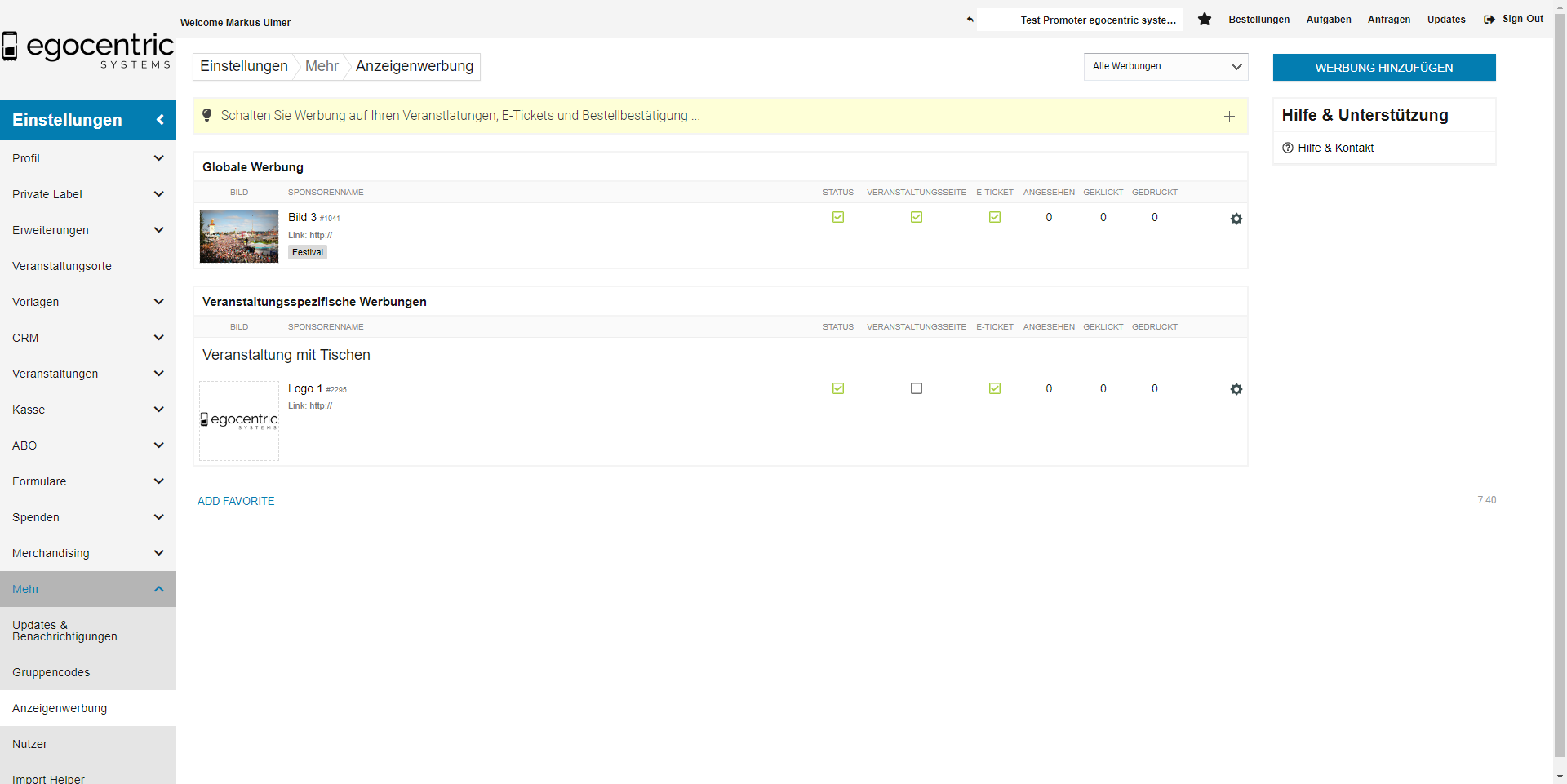
Task: Enable Veranstaltungsseite checkbox for Logo 1
Action: [917, 388]
